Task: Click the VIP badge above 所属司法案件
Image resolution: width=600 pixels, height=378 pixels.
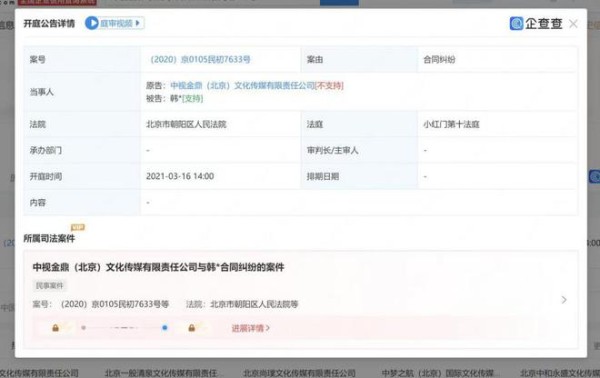Action: point(78,227)
